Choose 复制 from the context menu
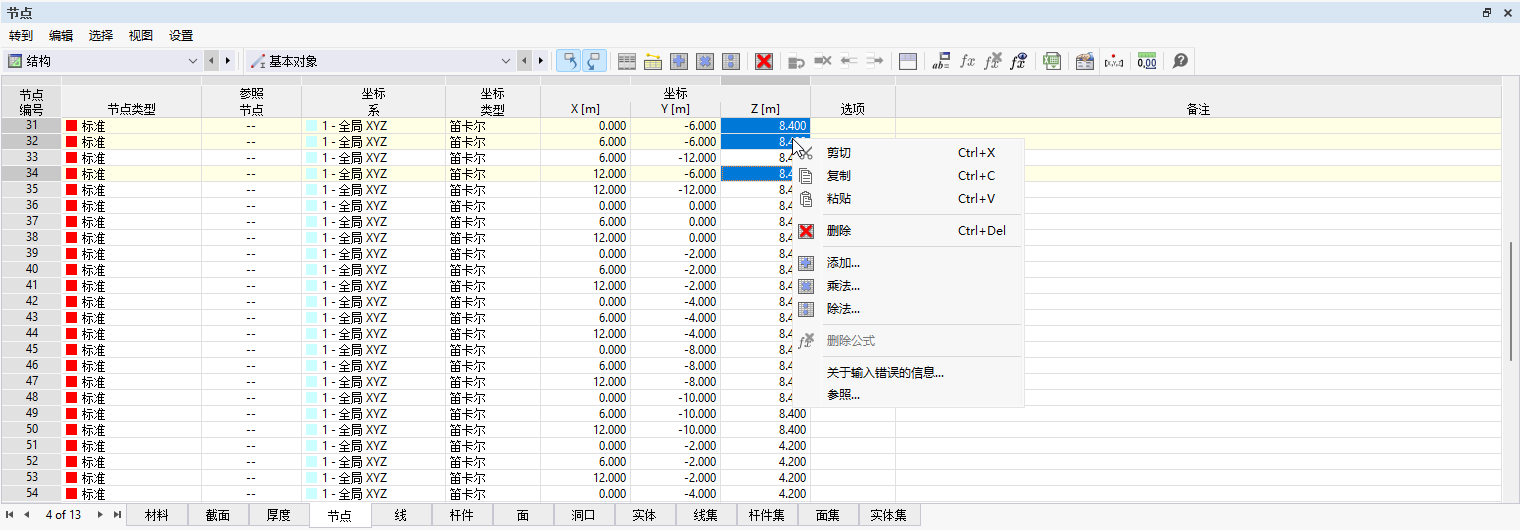Screen dimensions: 1520x530 pyautogui.click(x=908, y=176)
